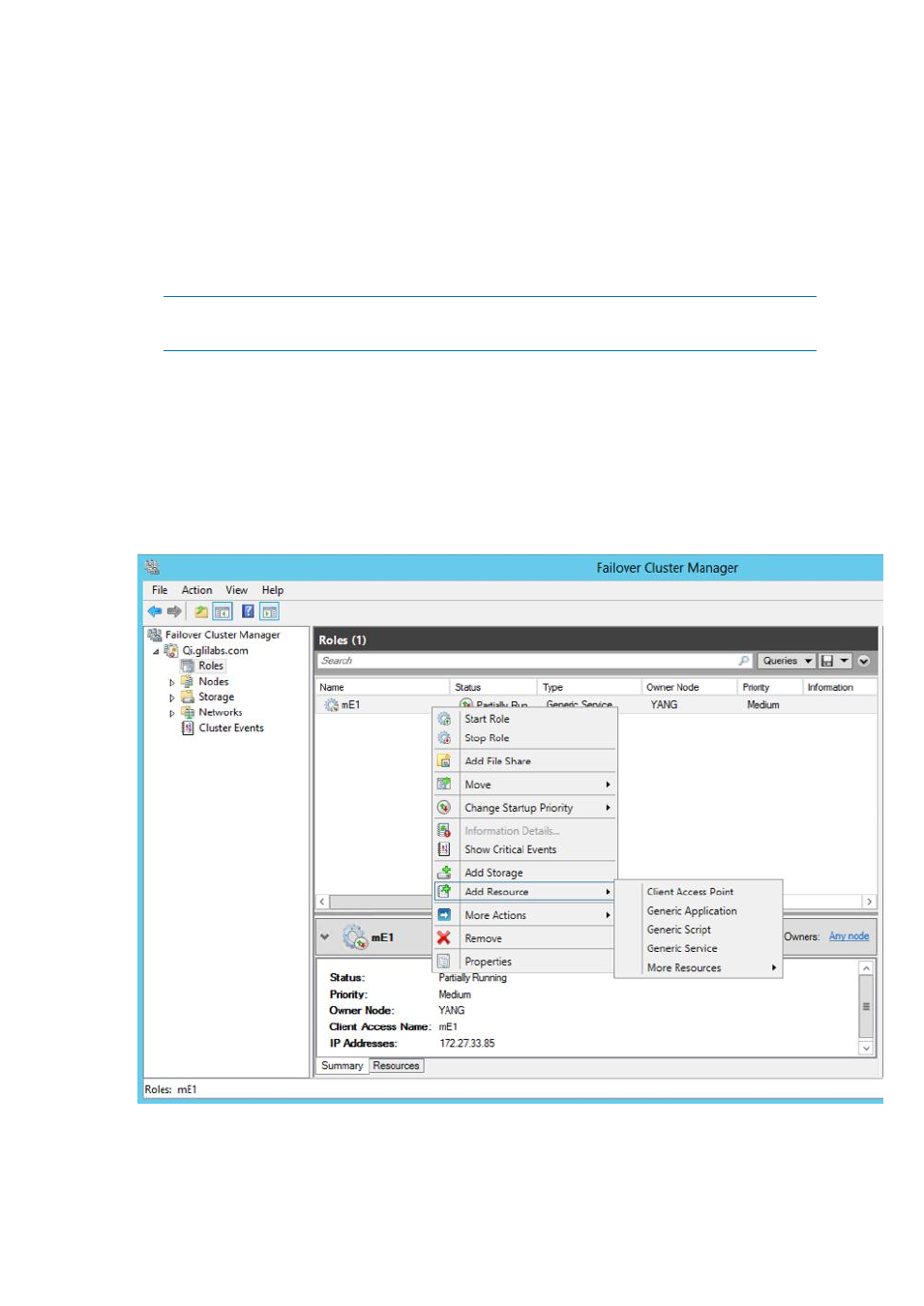Sort by the Status column header
The image size is (924, 1306).
pyautogui.click(x=494, y=687)
